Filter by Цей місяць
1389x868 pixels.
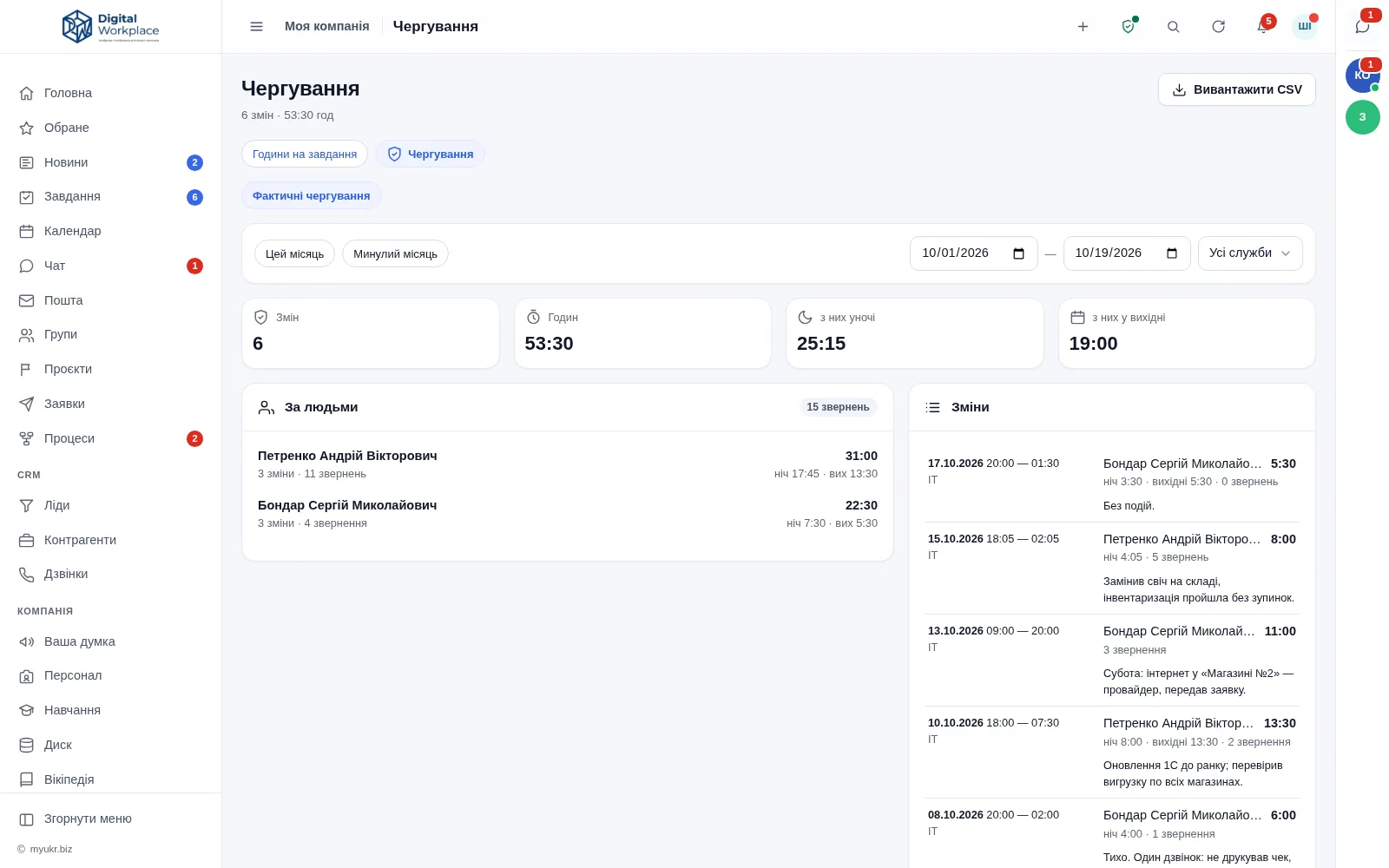294,253
